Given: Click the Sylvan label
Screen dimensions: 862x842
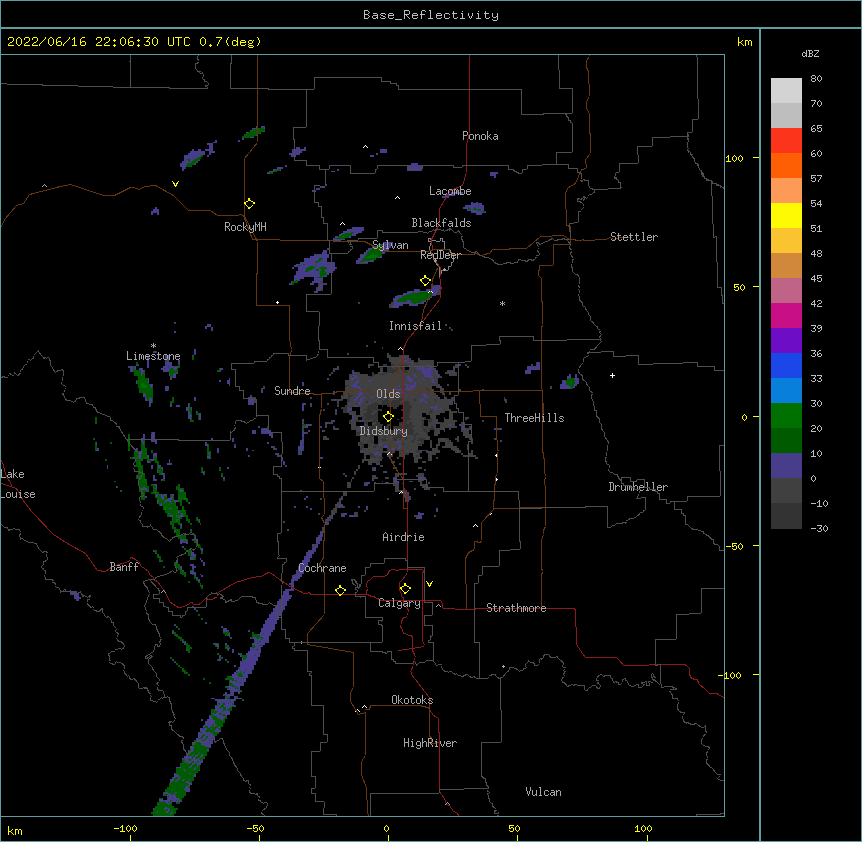Looking at the screenshot, I should 390,245.
